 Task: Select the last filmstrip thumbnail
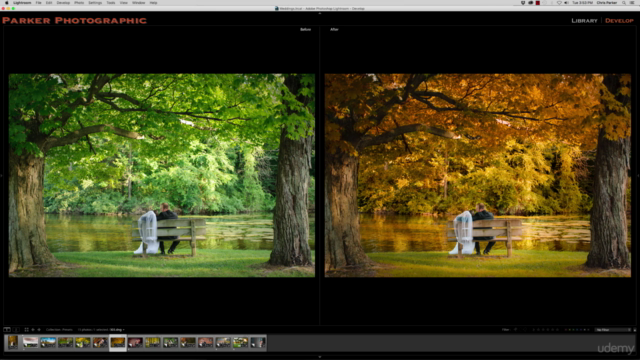[258, 342]
